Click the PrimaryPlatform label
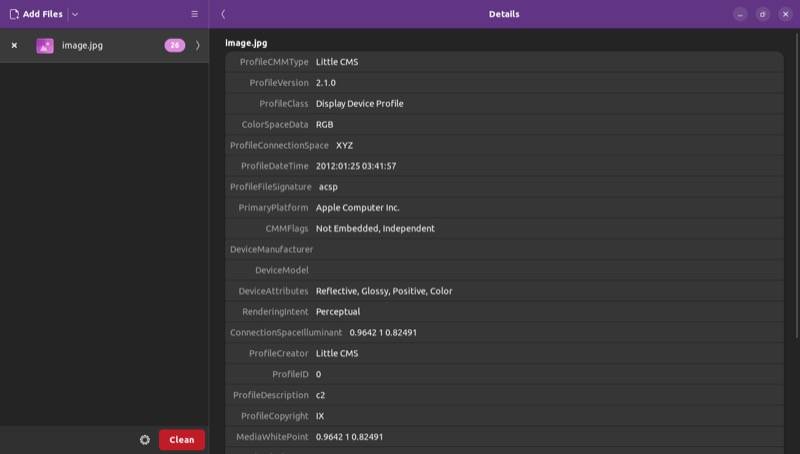Viewport: 800px width, 454px height. pyautogui.click(x=273, y=208)
